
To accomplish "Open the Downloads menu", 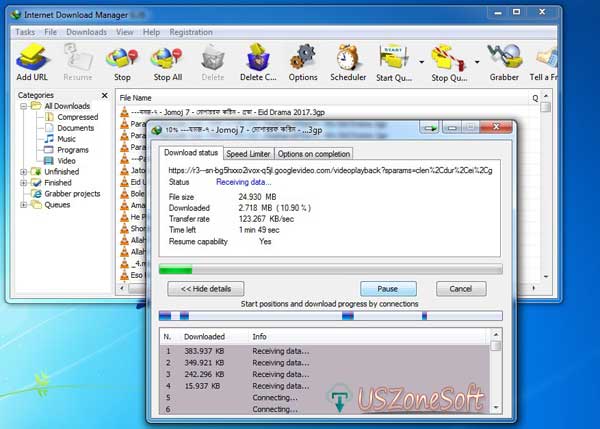I will click(x=86, y=32).
